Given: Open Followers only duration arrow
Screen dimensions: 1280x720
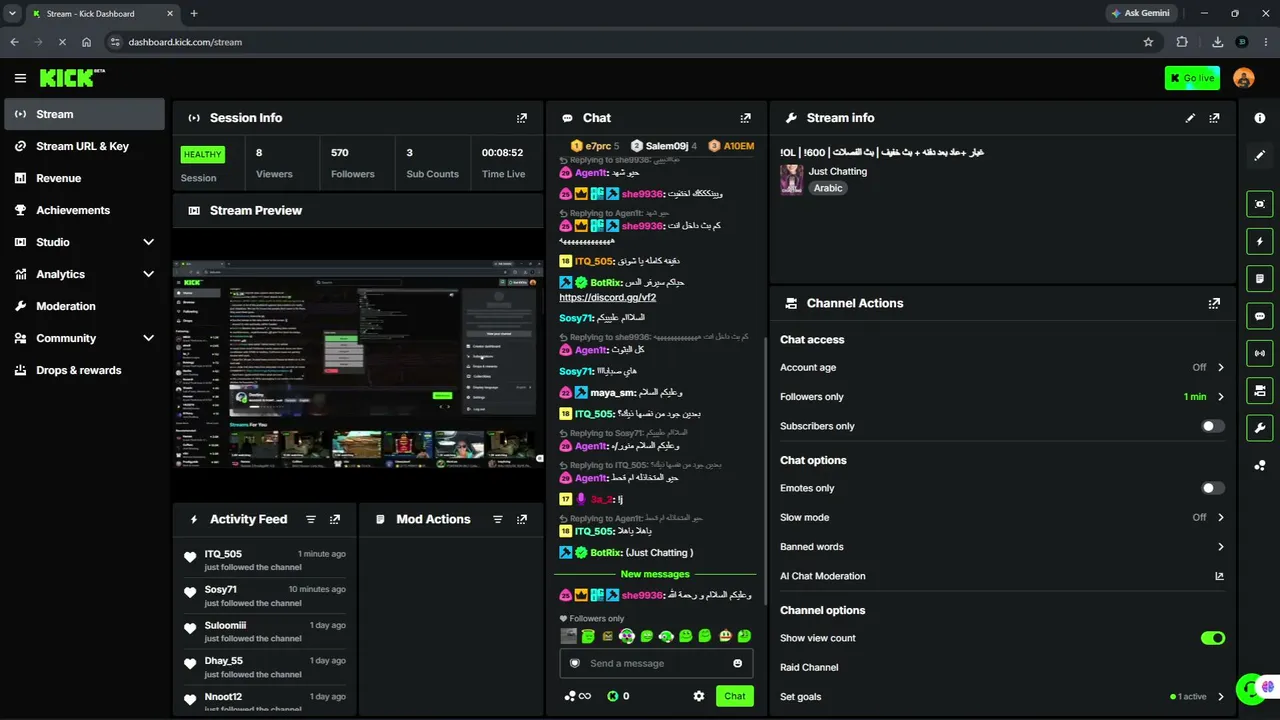Looking at the screenshot, I should (x=1220, y=397).
